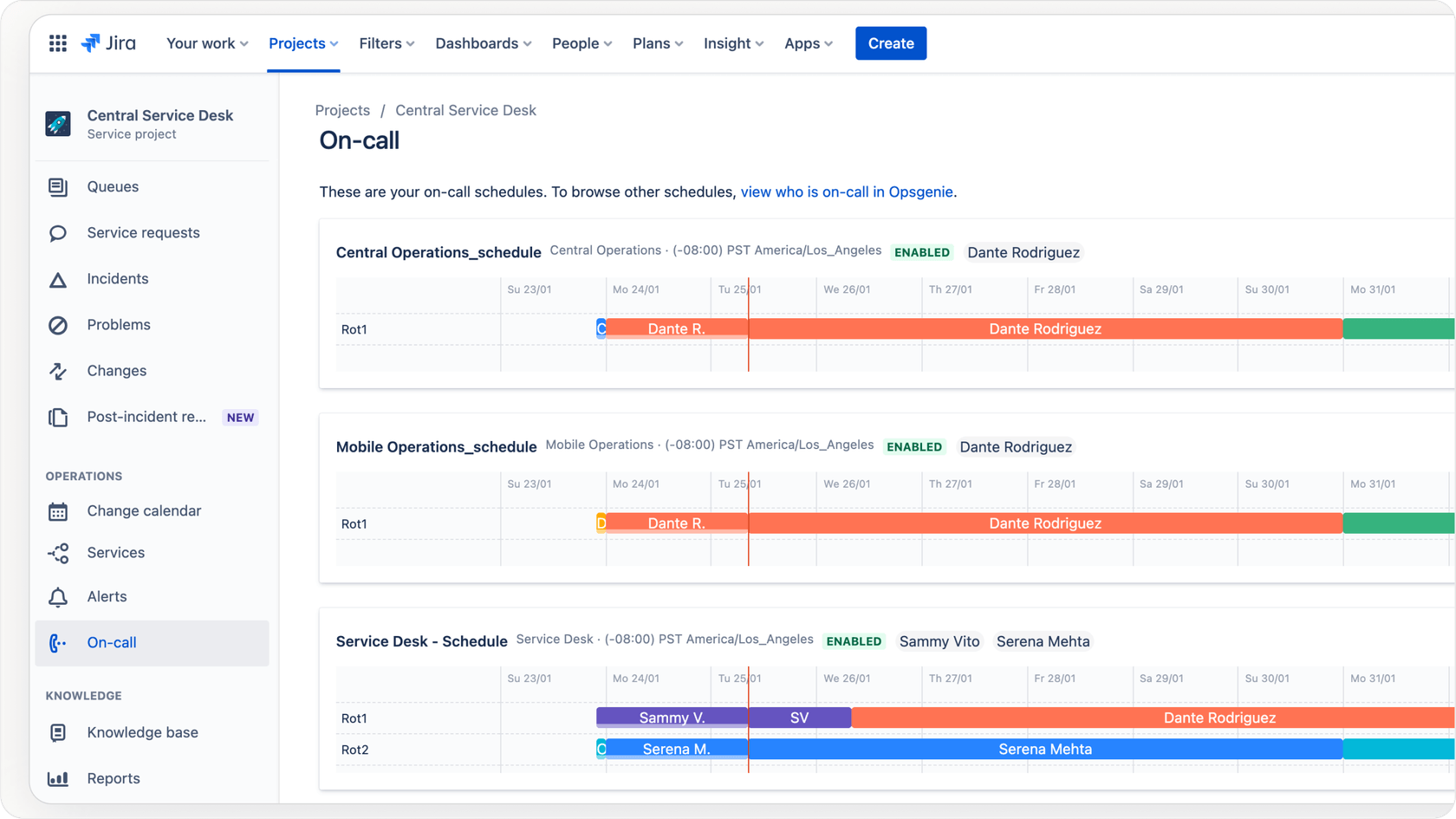The width and height of the screenshot is (1456, 819).
Task: Toggle ENABLED badge on Mobile Operations_schedule
Action: (x=914, y=446)
